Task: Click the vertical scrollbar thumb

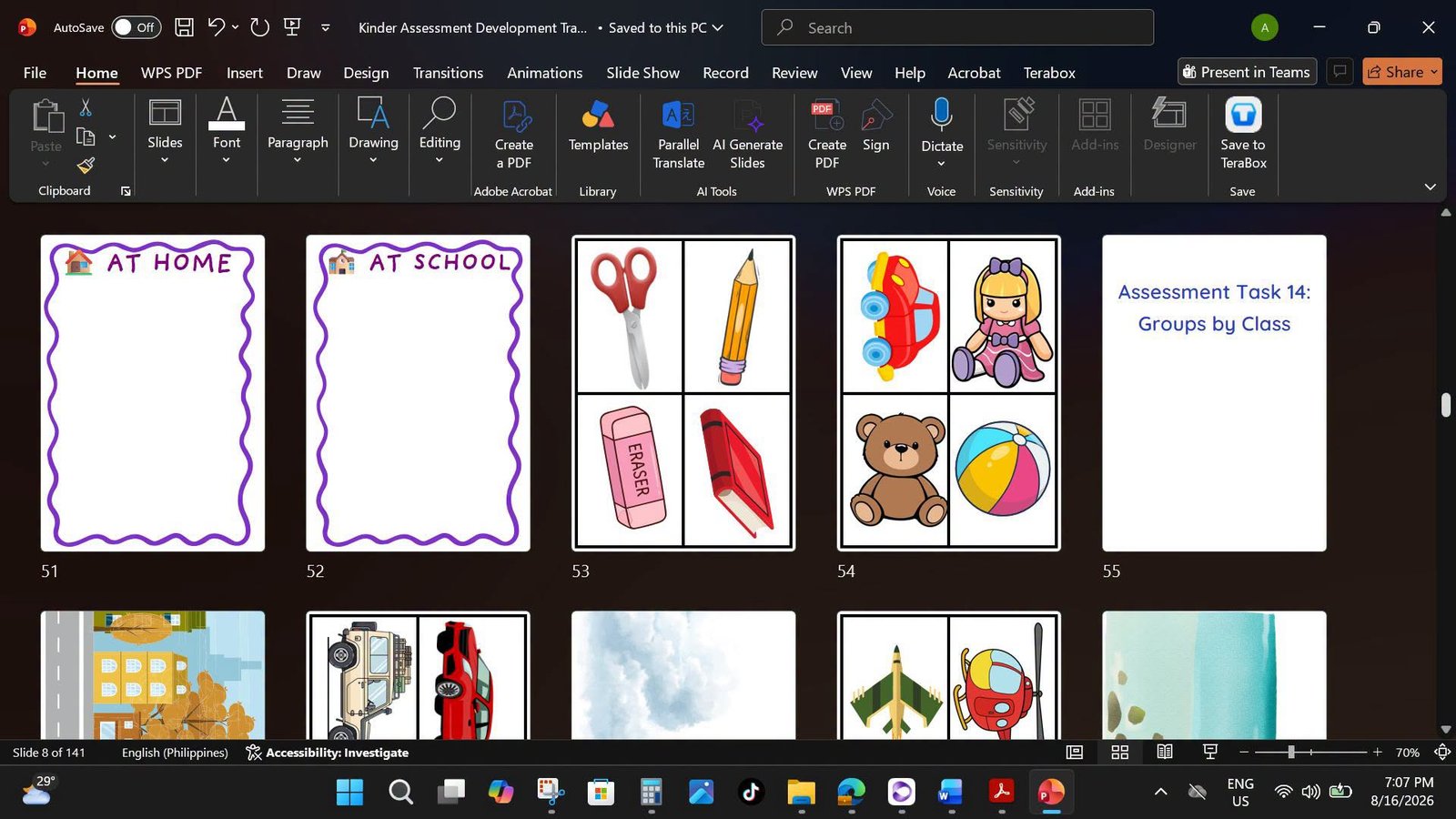Action: click(1446, 405)
